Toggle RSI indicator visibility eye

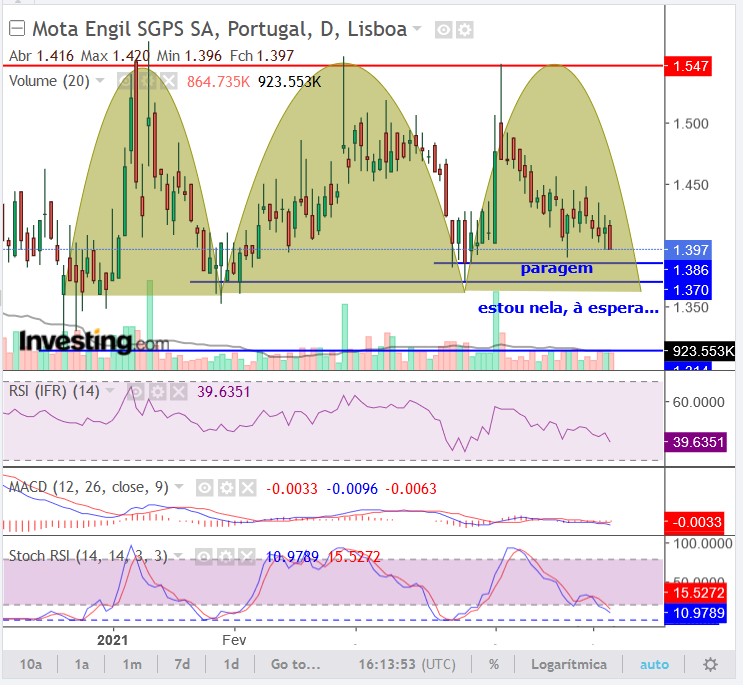click(x=136, y=393)
